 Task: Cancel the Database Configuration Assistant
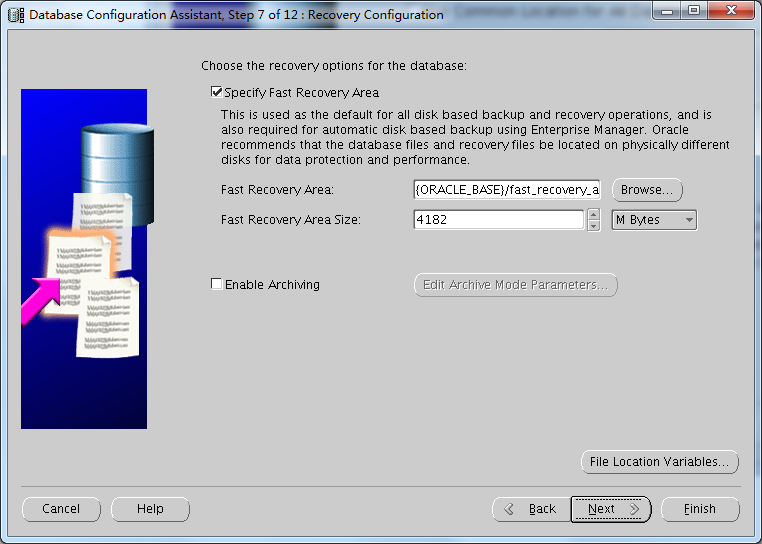click(x=61, y=509)
